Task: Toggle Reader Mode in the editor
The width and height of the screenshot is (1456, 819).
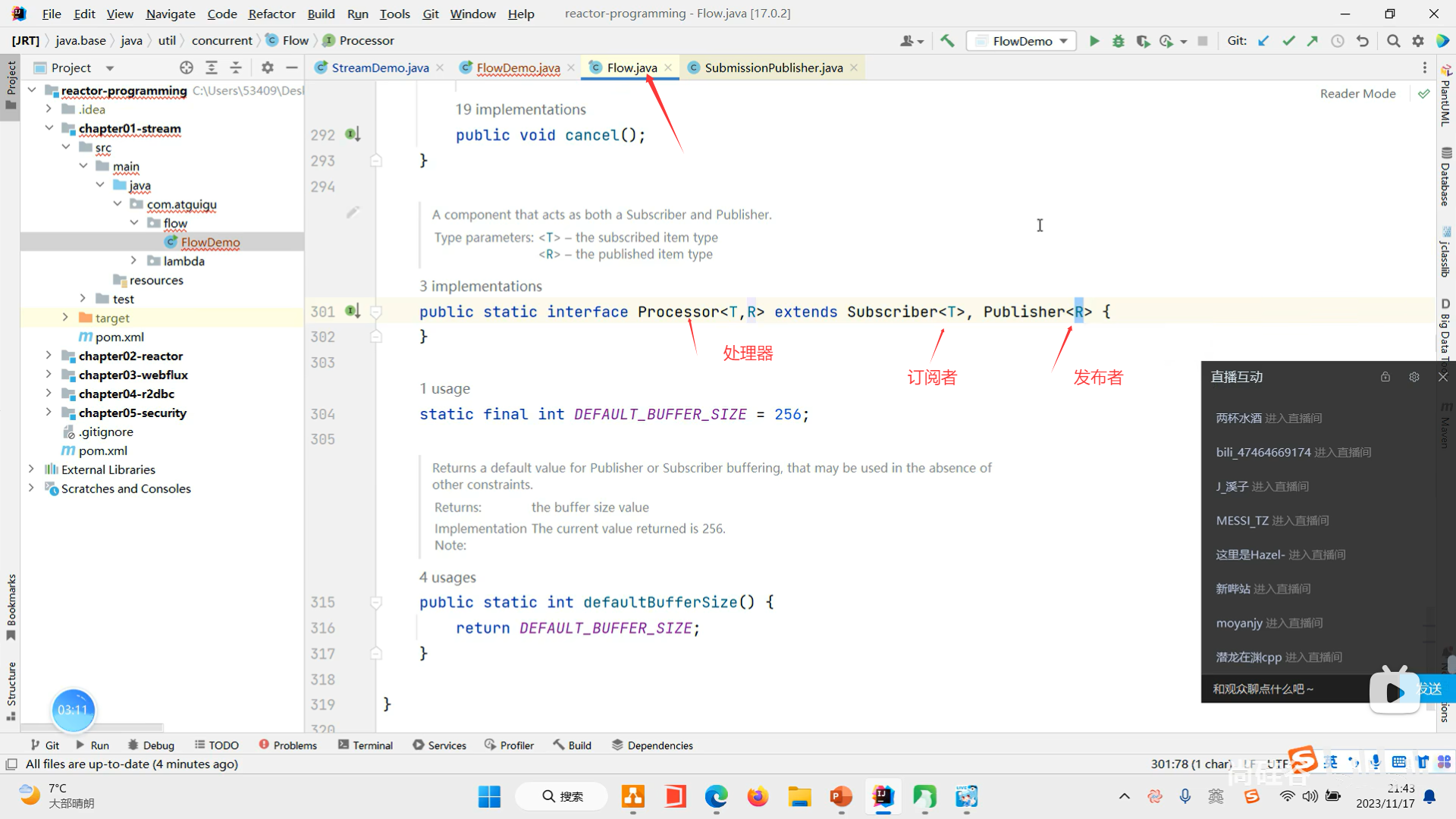Action: pos(1357,93)
